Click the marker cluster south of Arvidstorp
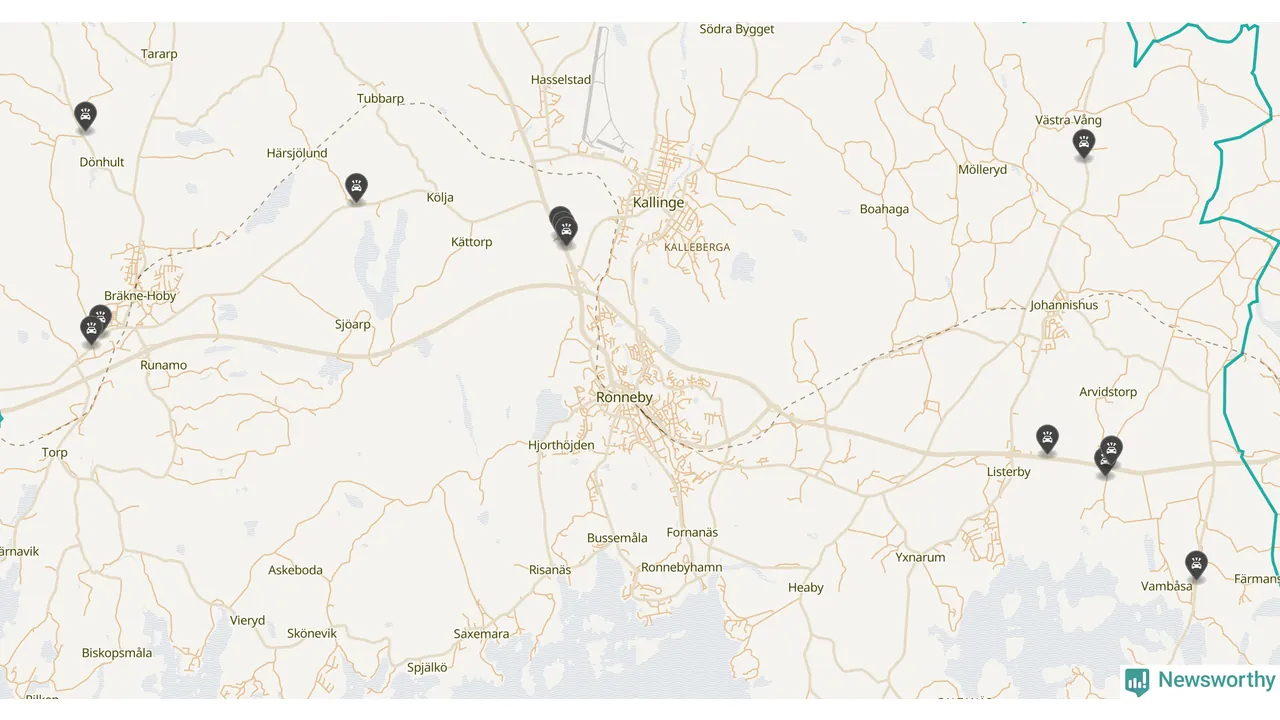Viewport: 1280px width, 720px height. pyautogui.click(x=1108, y=456)
